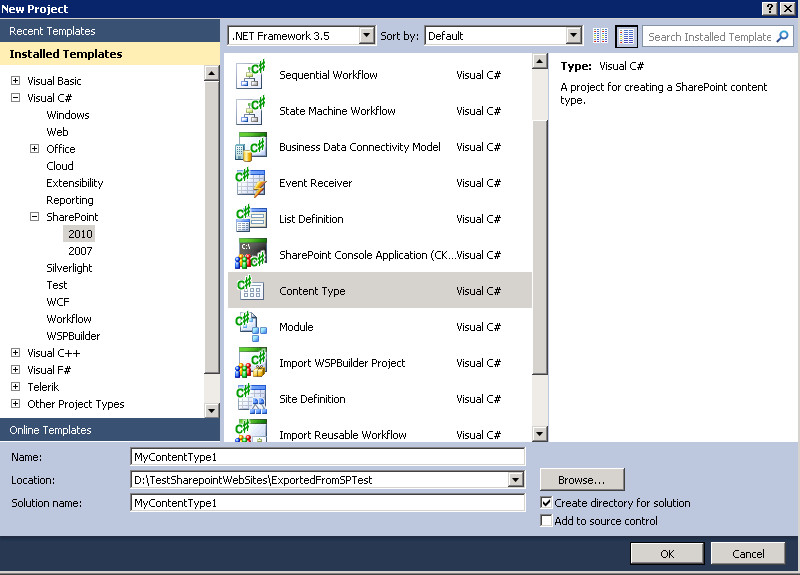Screen dimensions: 800x575
Task: Select the Windows category in tree
Action: click(68, 115)
